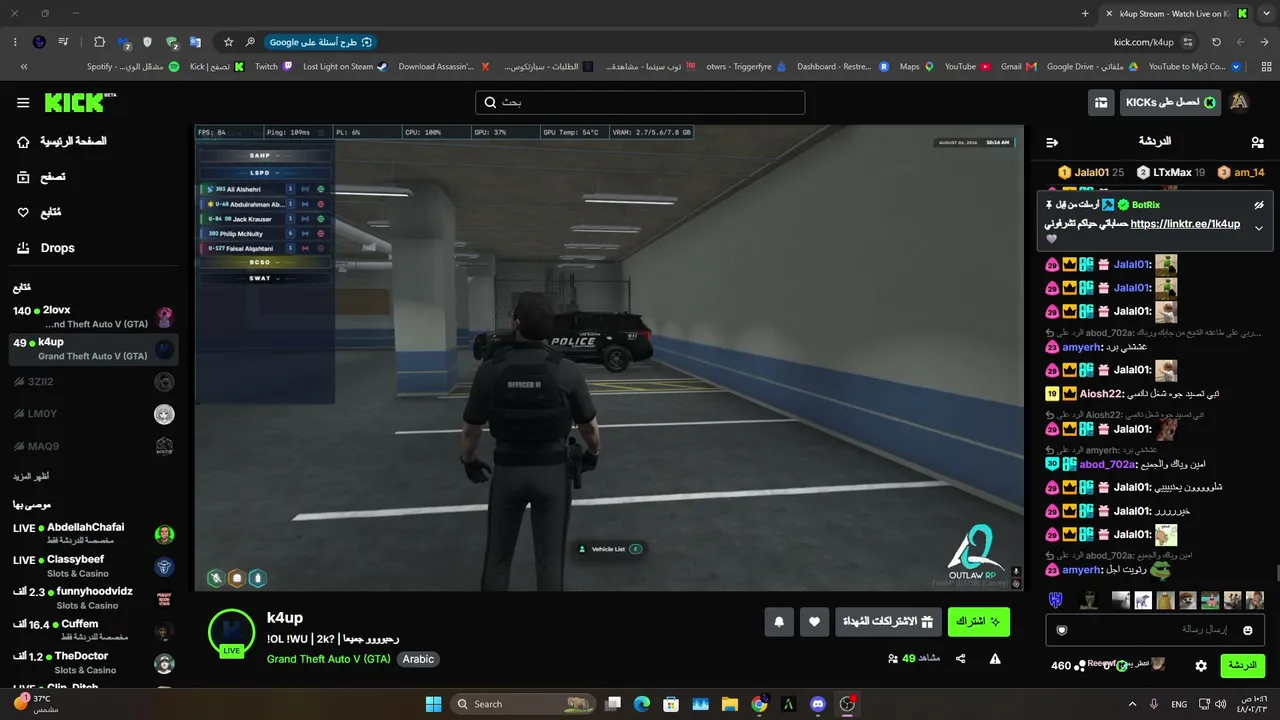Click the 460 channel points counter

1066,665
